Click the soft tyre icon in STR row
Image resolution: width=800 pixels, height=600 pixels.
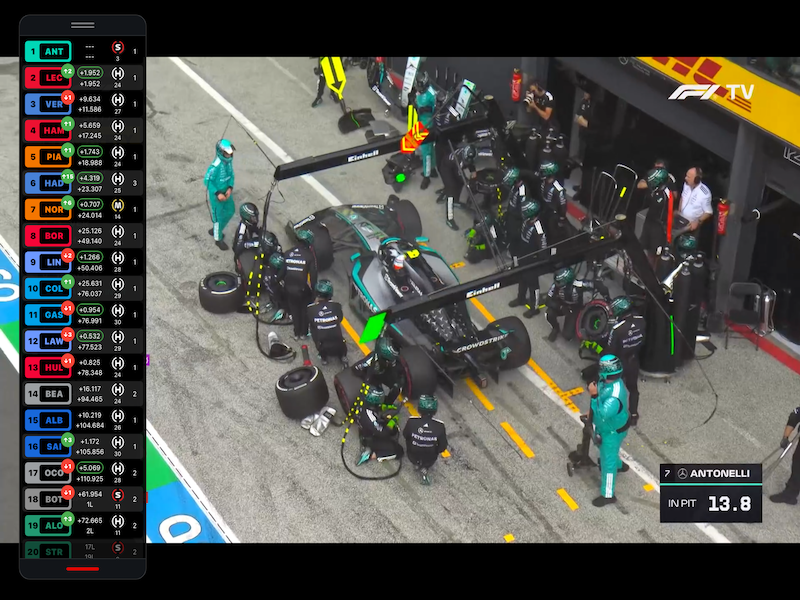[x=118, y=548]
